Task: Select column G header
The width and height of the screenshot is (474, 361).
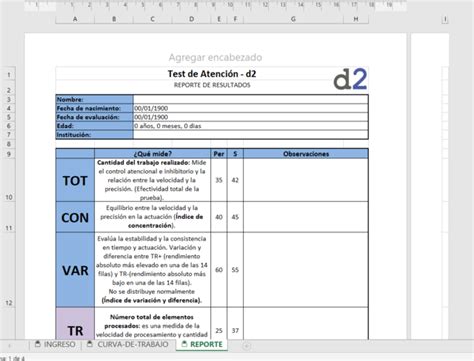Action: click(293, 19)
